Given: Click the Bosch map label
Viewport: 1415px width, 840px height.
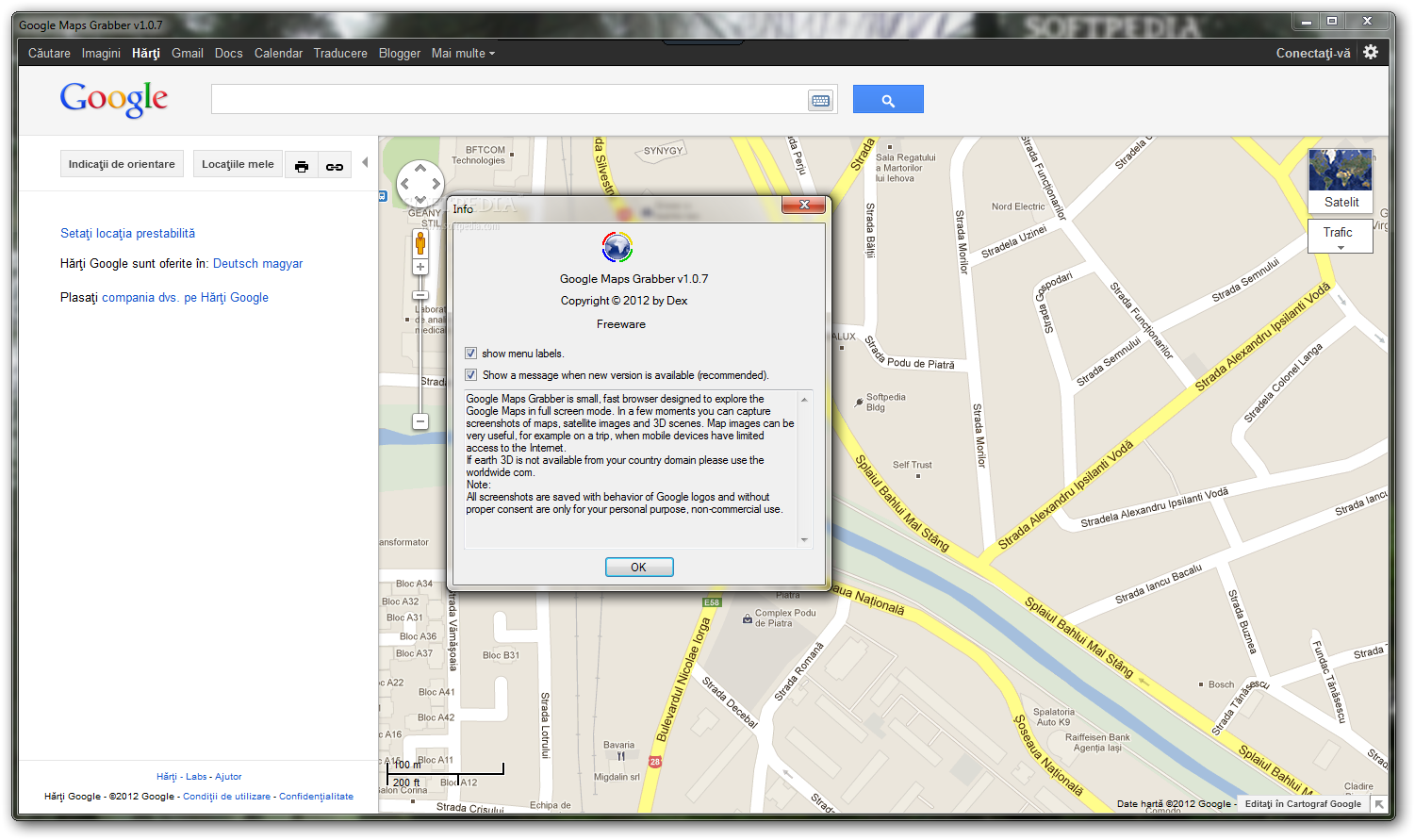Looking at the screenshot, I should coord(1221,684).
